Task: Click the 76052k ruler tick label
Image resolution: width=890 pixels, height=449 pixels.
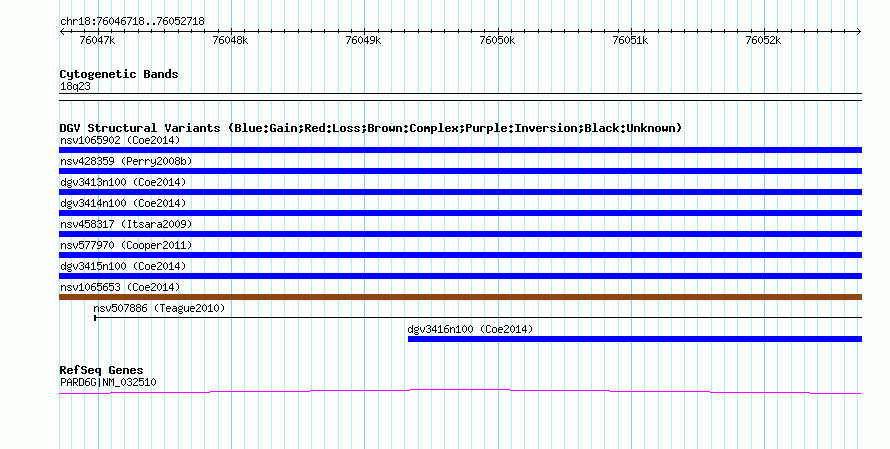Action: click(763, 40)
